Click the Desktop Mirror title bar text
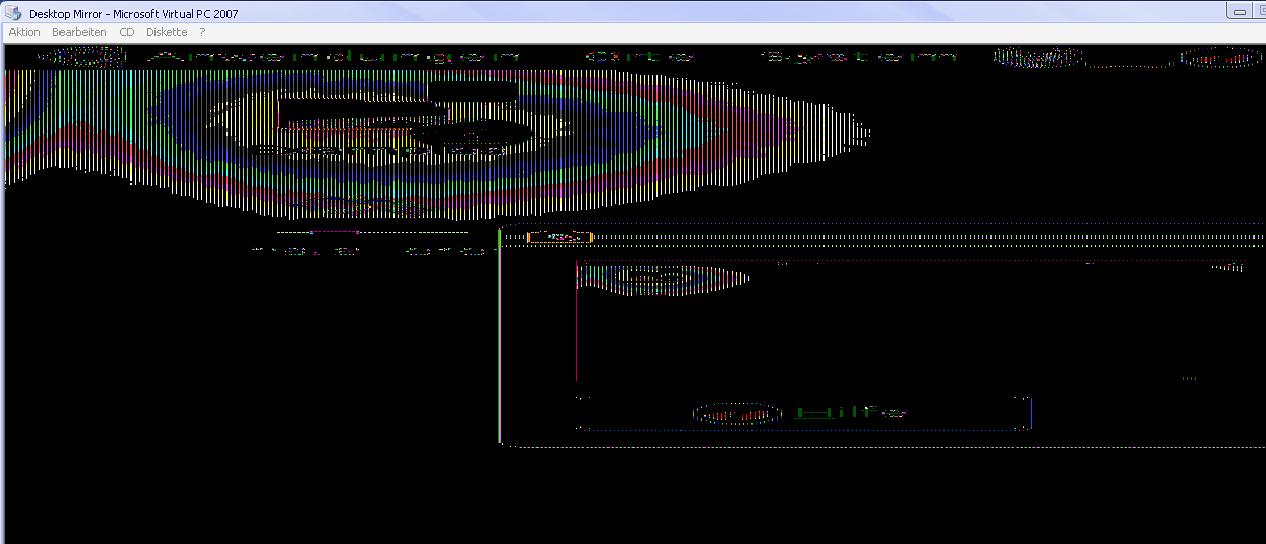1266x544 pixels. coord(133,14)
